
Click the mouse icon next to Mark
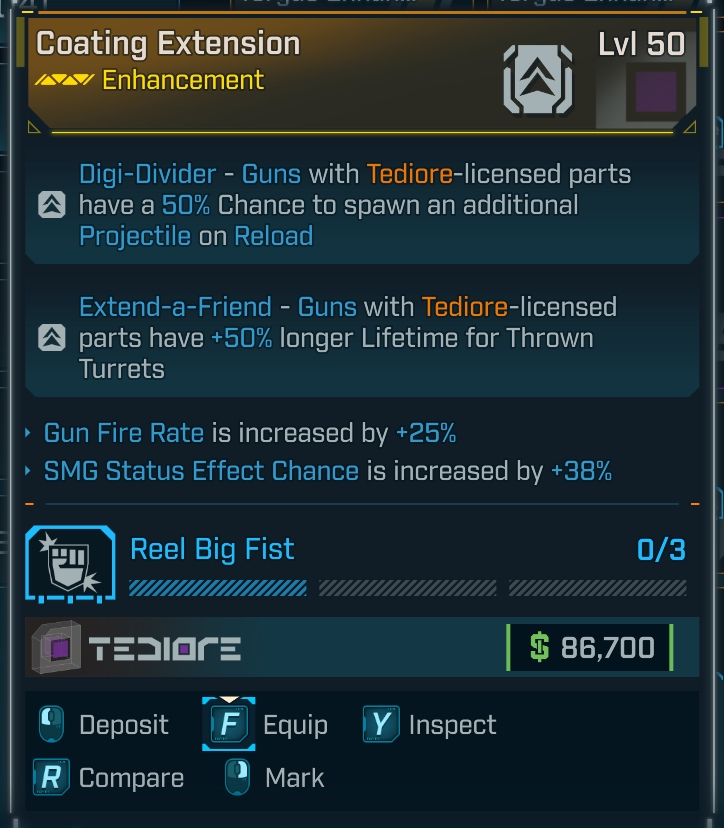(x=237, y=778)
